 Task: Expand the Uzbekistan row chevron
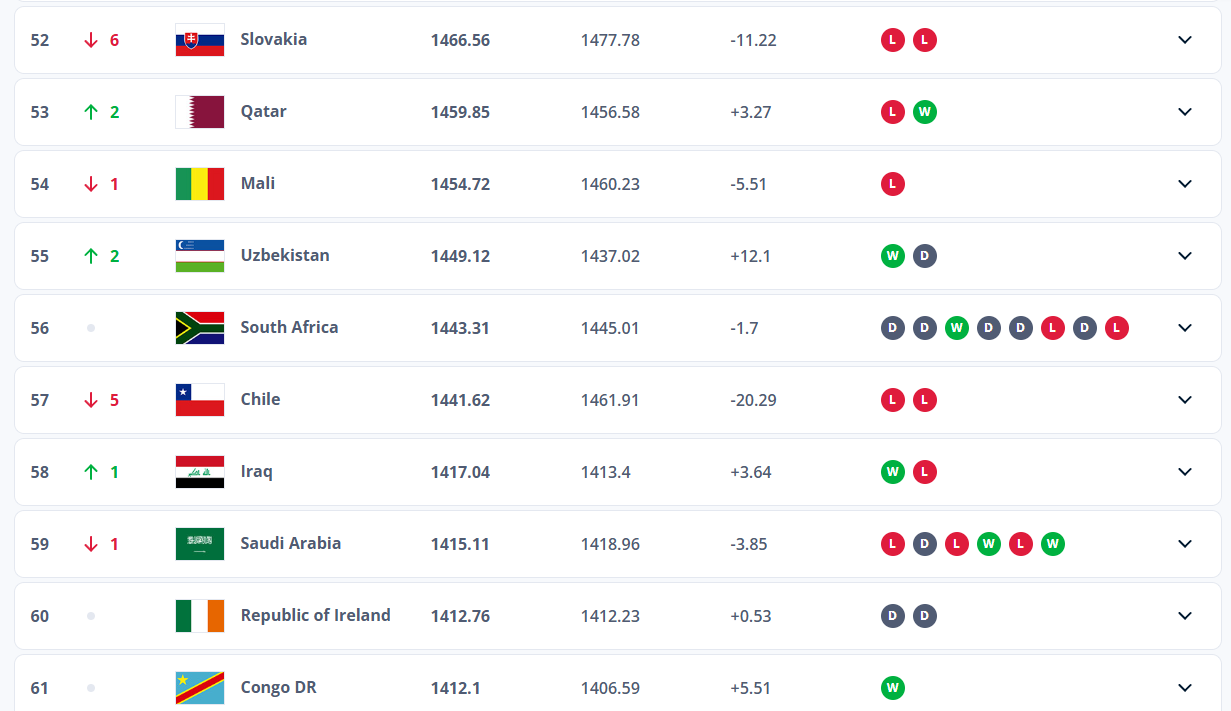point(1185,256)
